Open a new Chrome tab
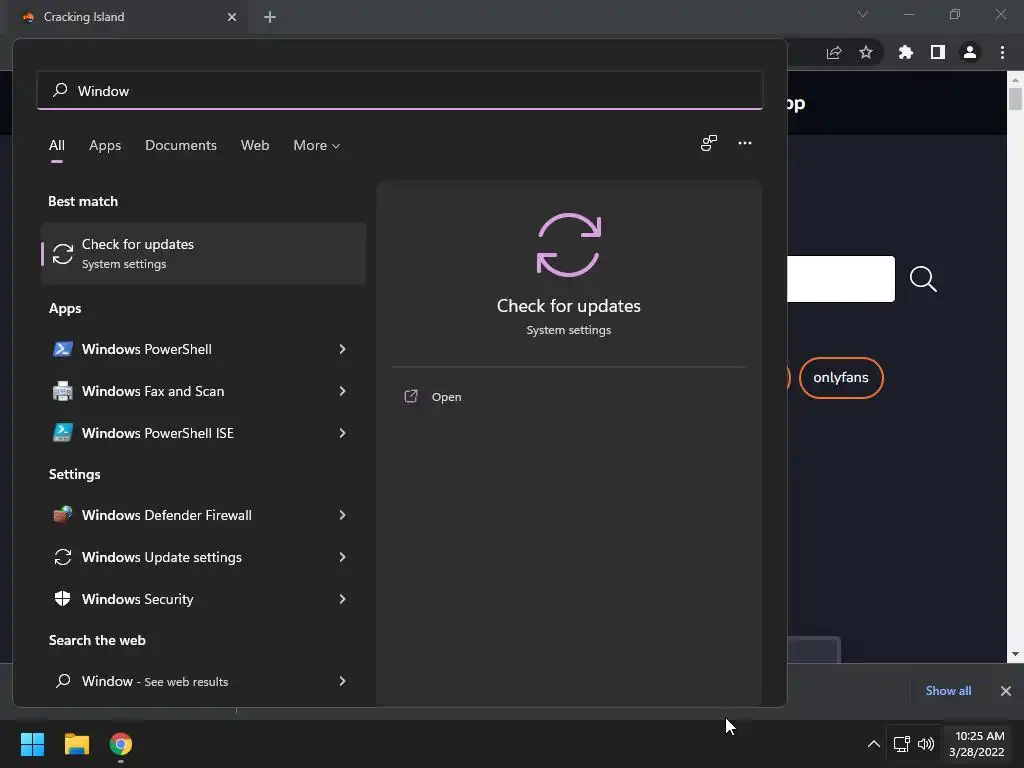This screenshot has width=1024, height=768. (270, 17)
